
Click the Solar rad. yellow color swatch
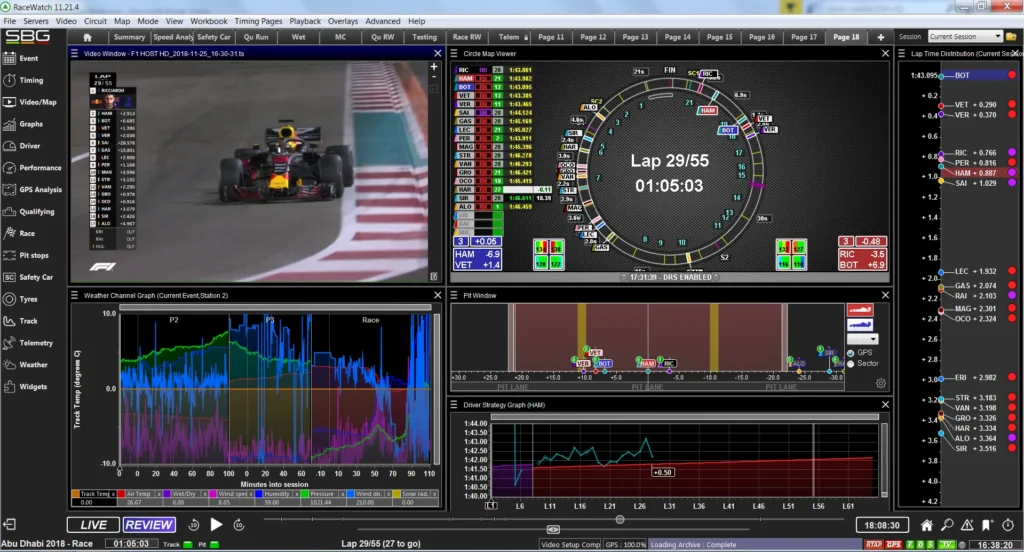click(397, 494)
